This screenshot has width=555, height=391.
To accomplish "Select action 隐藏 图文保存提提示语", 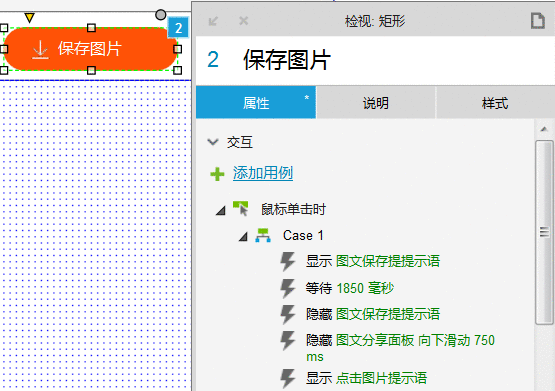I will pyautogui.click(x=373, y=314).
